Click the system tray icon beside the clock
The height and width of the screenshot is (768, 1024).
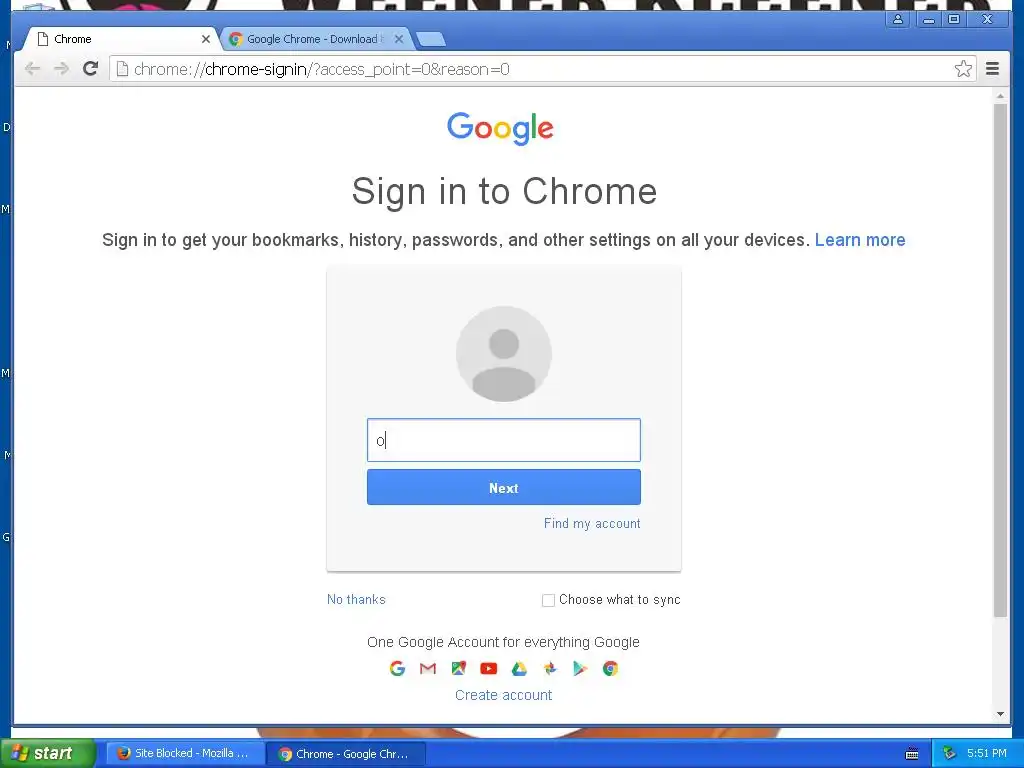(x=950, y=754)
